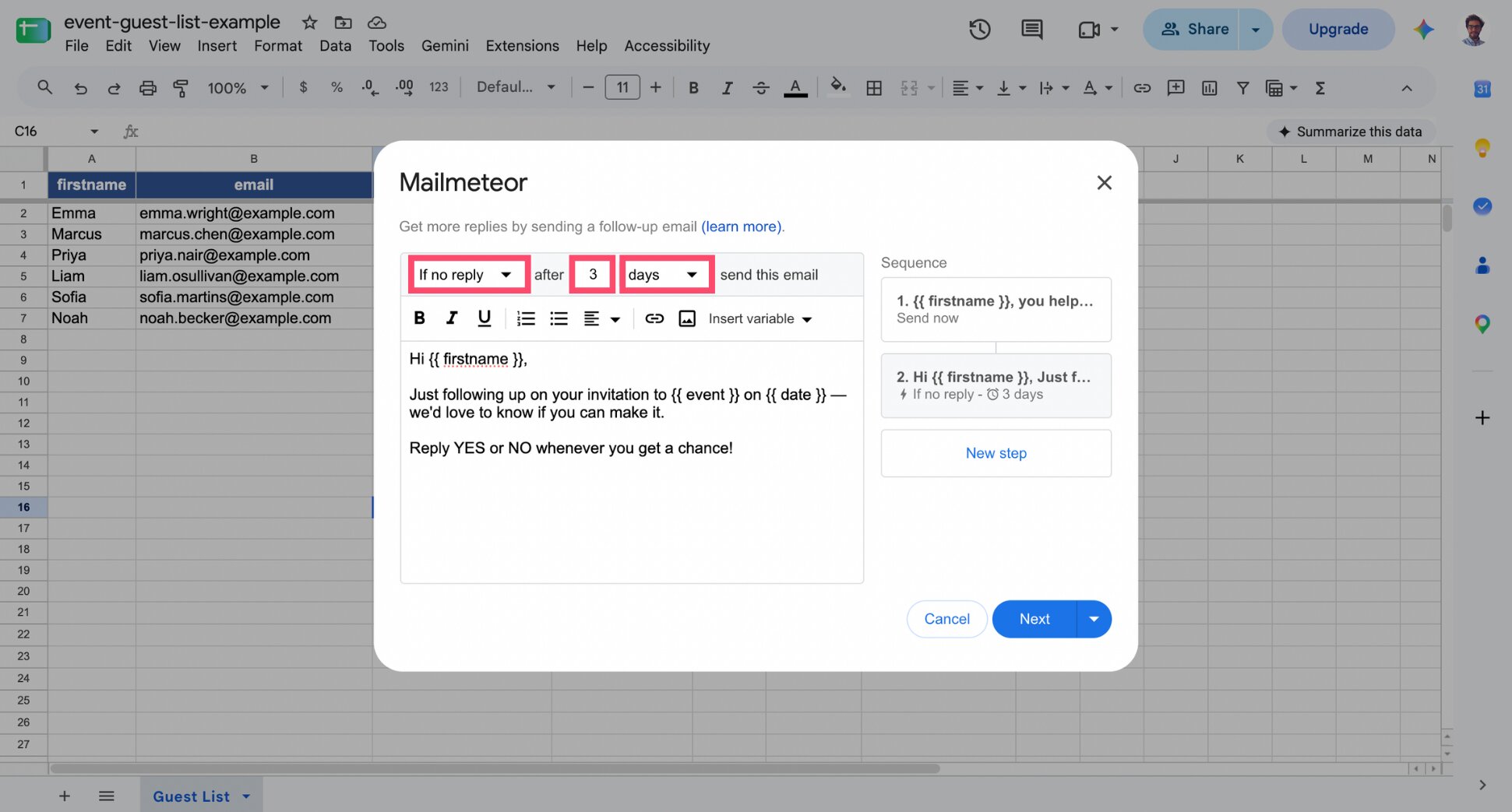Increase font size plus button
Screen dimensions: 1512x812
coord(655,87)
